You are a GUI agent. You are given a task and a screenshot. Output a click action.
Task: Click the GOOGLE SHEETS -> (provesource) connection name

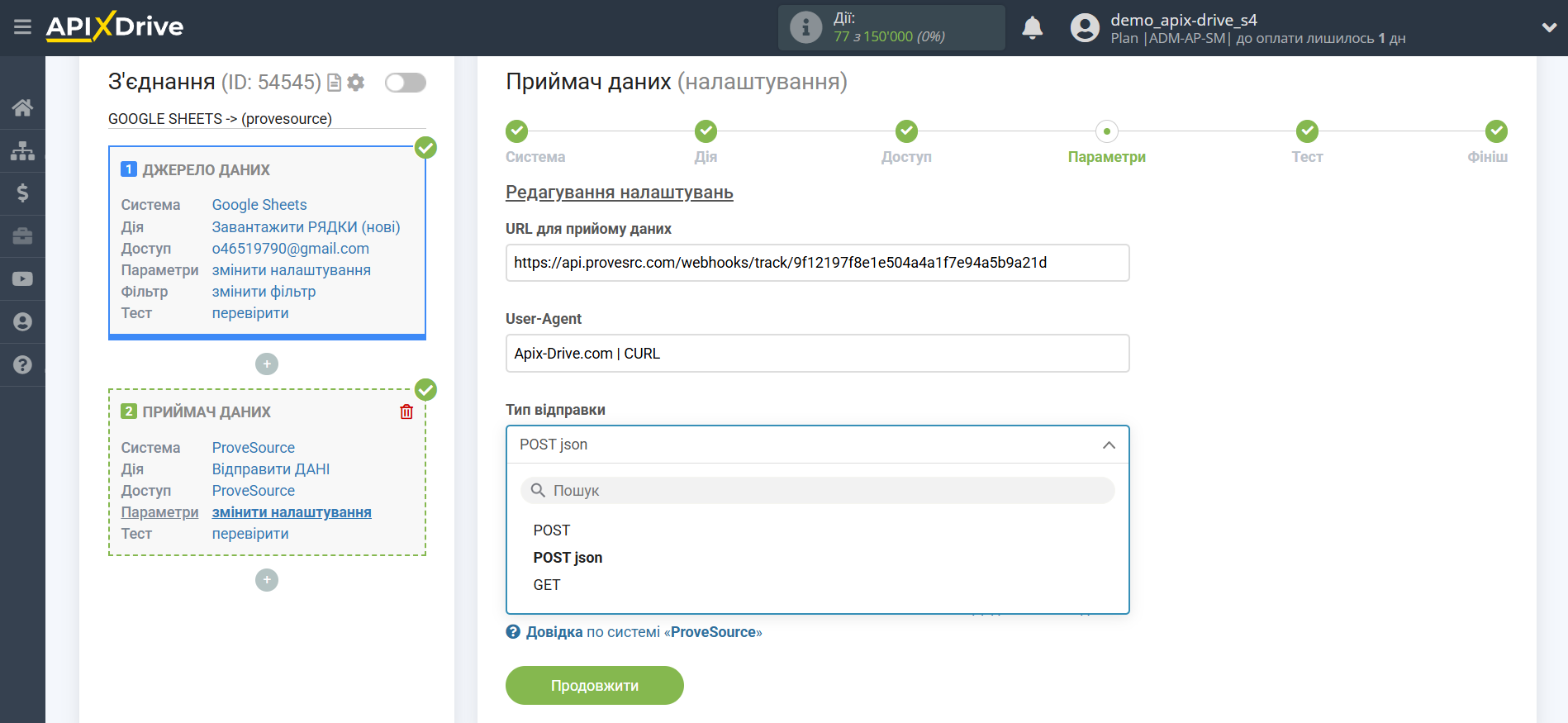[220, 119]
